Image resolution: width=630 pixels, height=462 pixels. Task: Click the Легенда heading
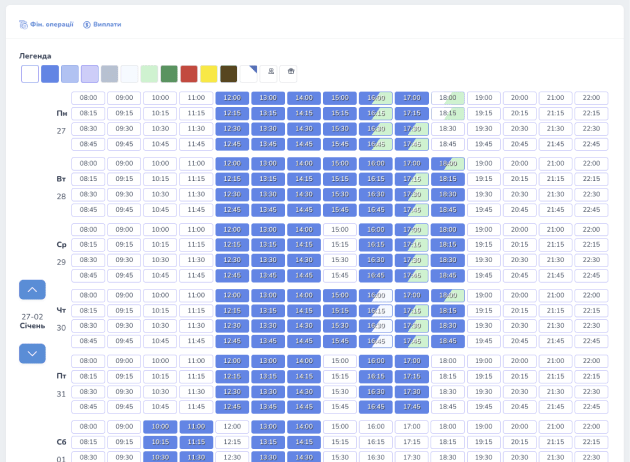click(35, 56)
